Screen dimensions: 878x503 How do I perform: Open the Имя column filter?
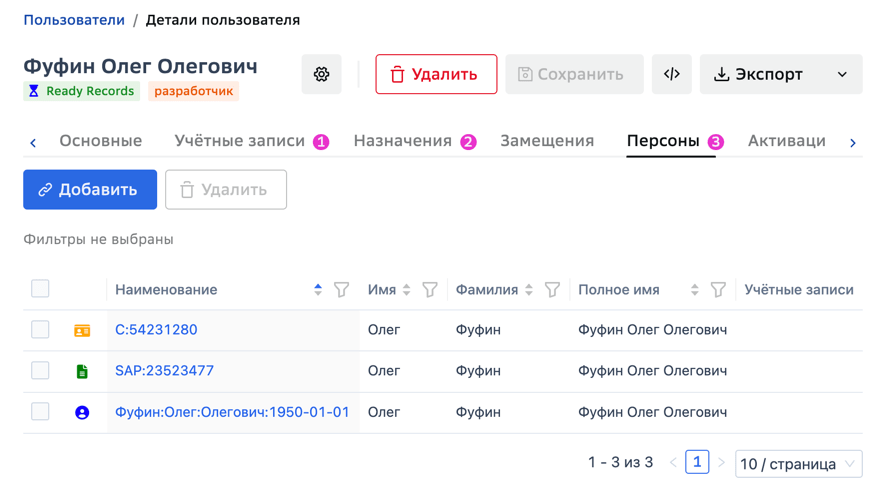point(430,290)
